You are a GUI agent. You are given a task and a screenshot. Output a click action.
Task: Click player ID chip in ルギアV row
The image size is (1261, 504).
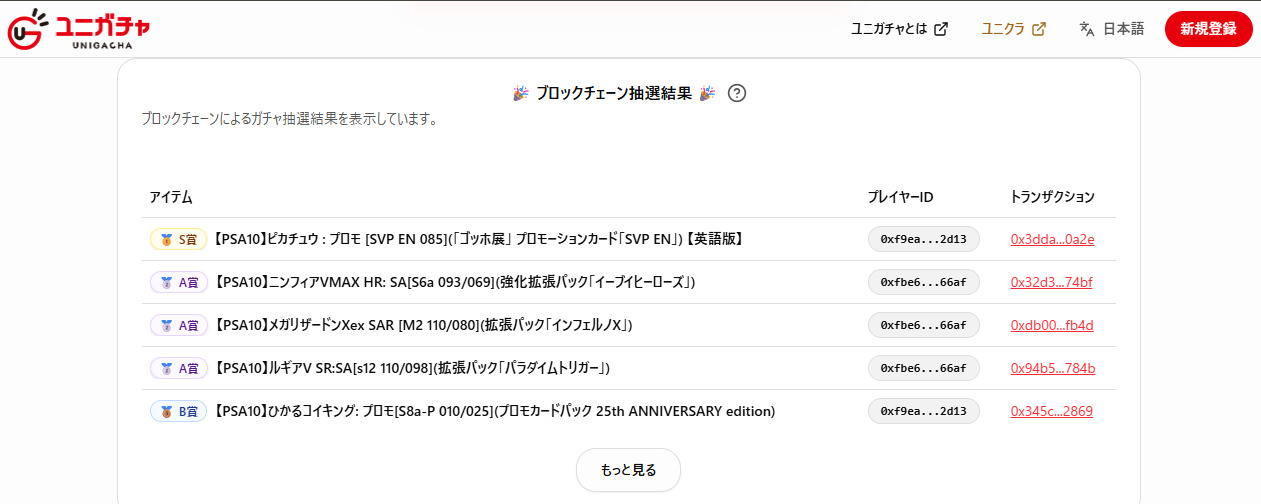[923, 368]
